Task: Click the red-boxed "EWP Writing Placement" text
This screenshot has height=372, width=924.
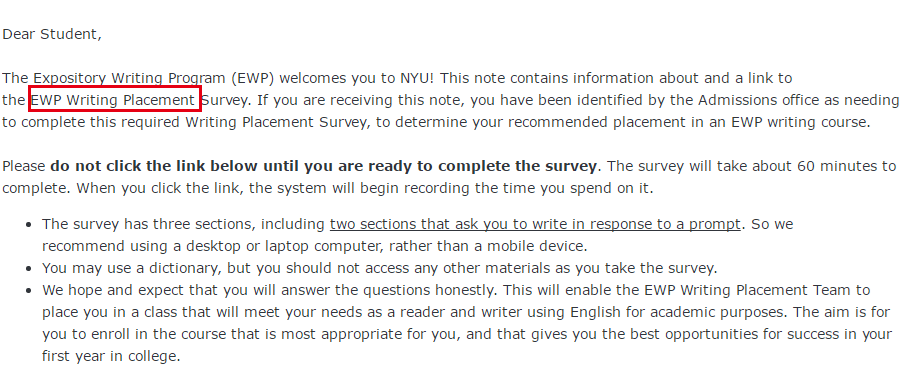Action: (x=113, y=100)
